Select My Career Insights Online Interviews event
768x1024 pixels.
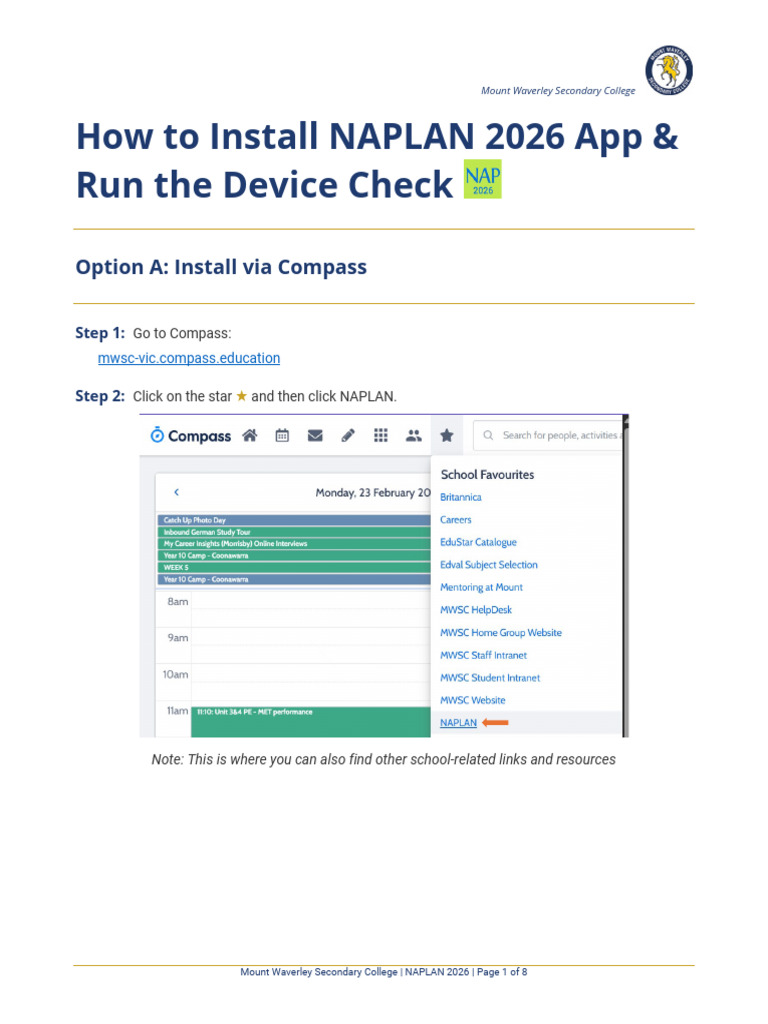(294, 544)
